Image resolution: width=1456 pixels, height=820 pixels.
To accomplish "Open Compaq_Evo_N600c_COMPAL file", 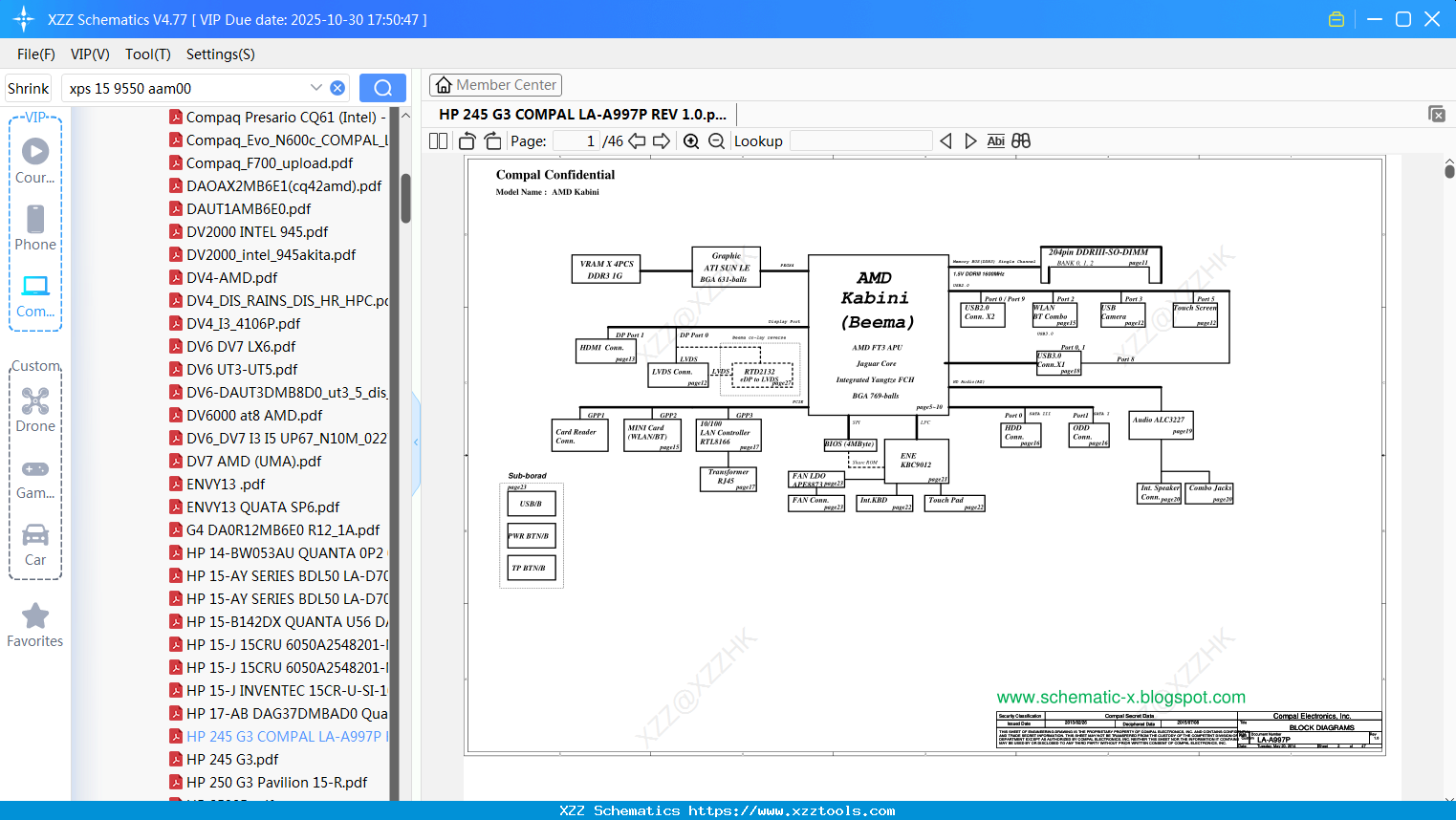I will pyautogui.click(x=278, y=140).
